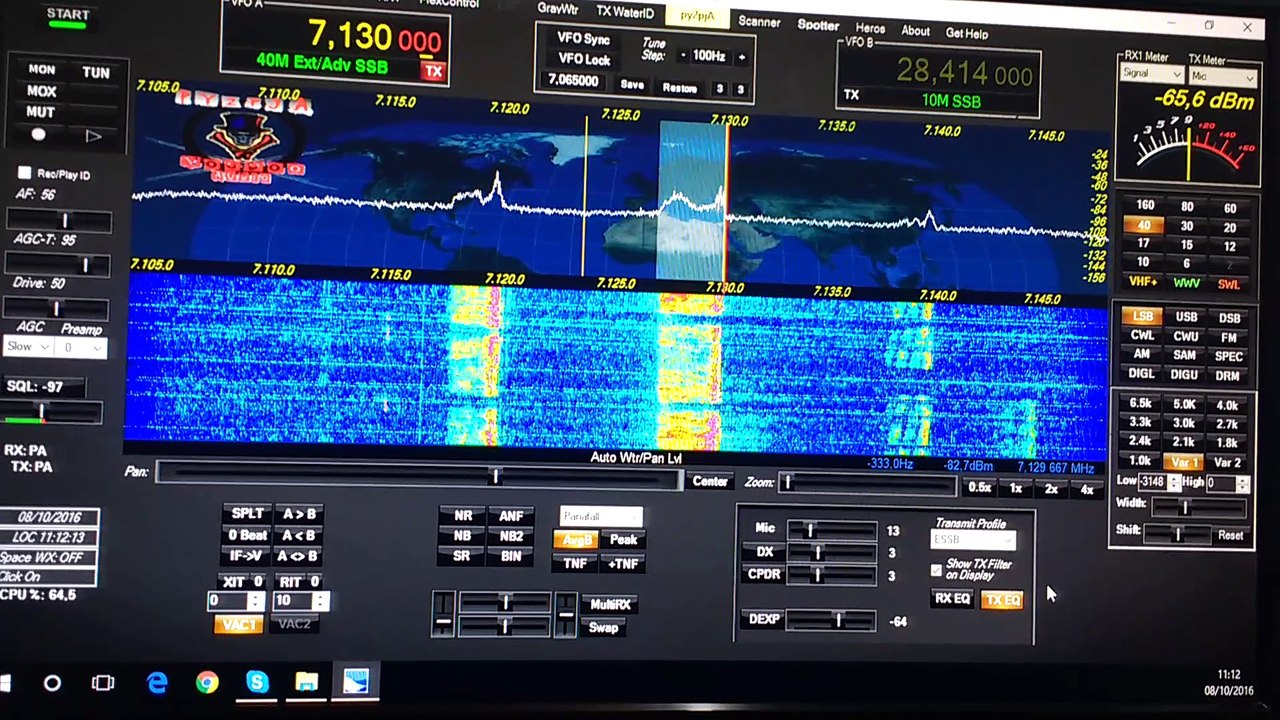Viewport: 1280px width, 720px height.
Task: Click the saved frequency field 7,065000
Action: [573, 80]
